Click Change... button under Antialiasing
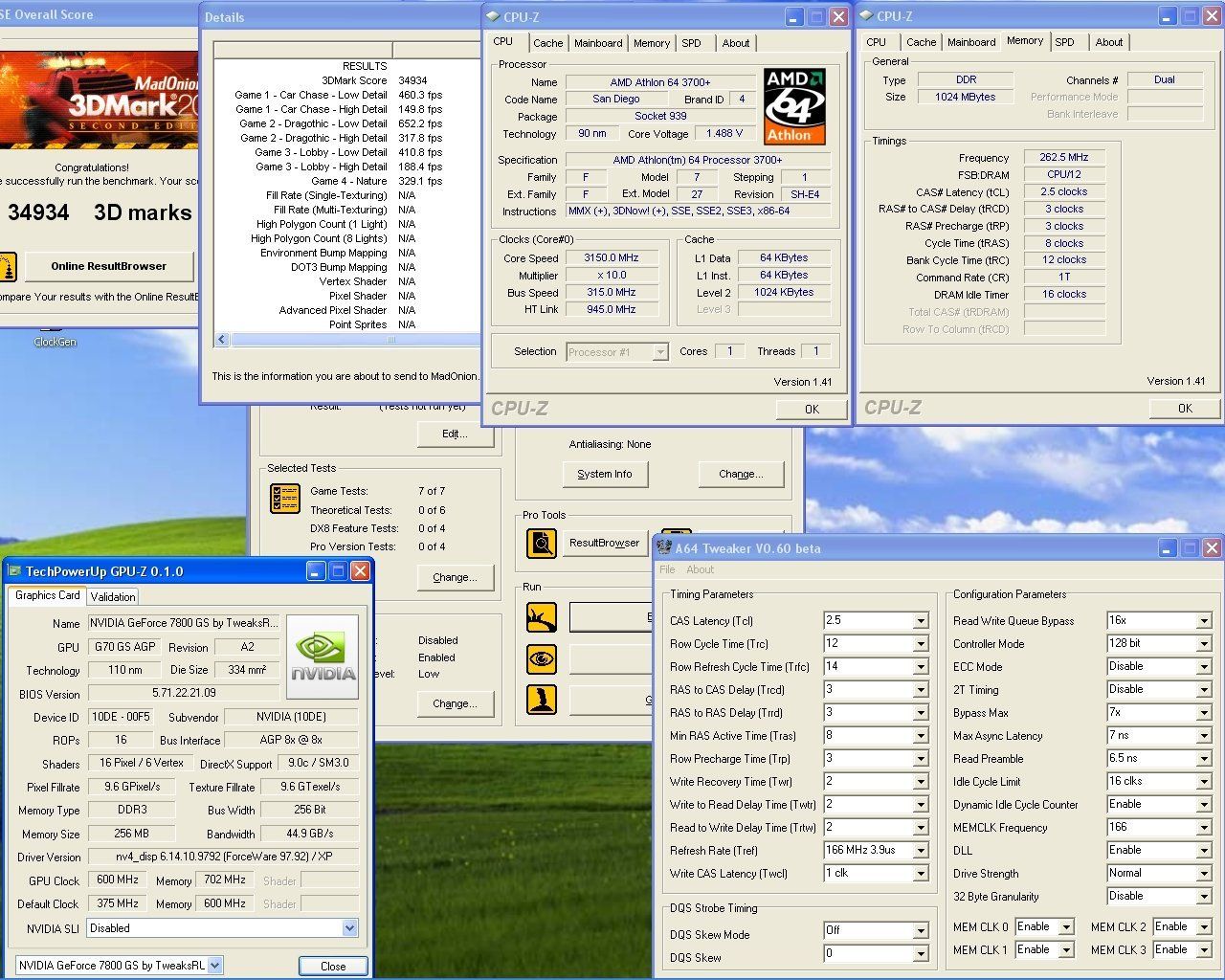The image size is (1225, 980). click(x=741, y=474)
